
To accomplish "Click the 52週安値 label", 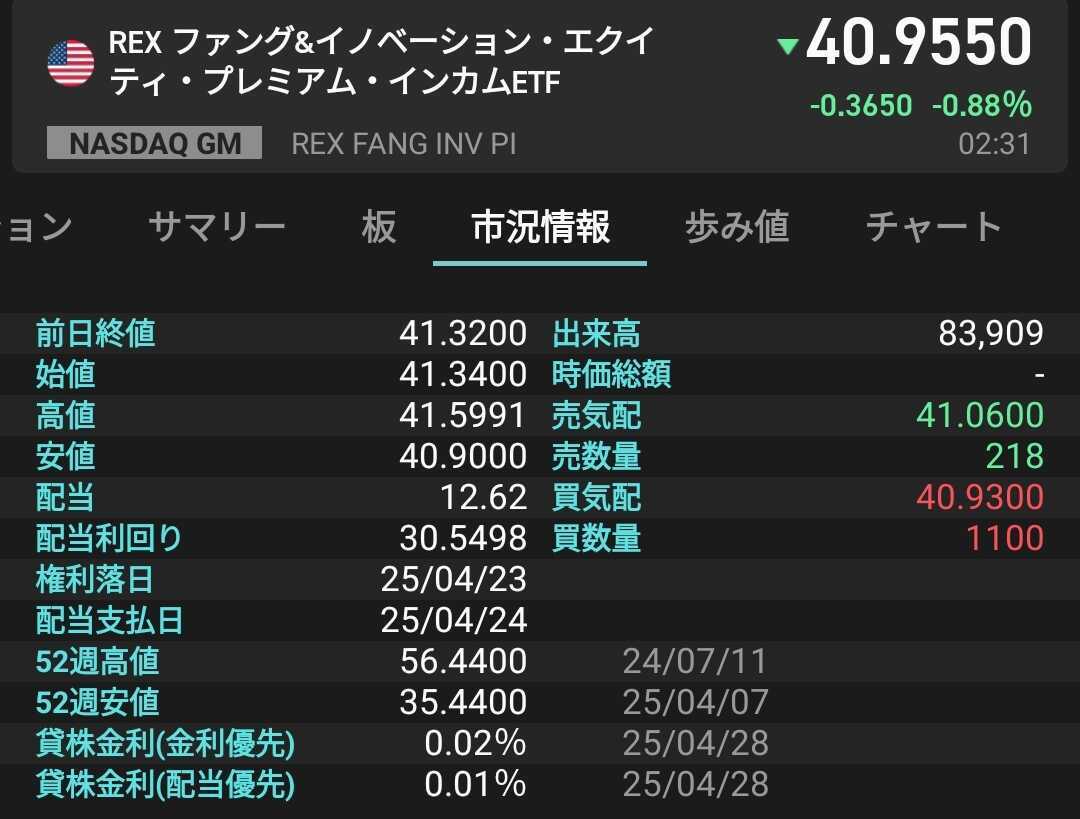I will tap(98, 702).
